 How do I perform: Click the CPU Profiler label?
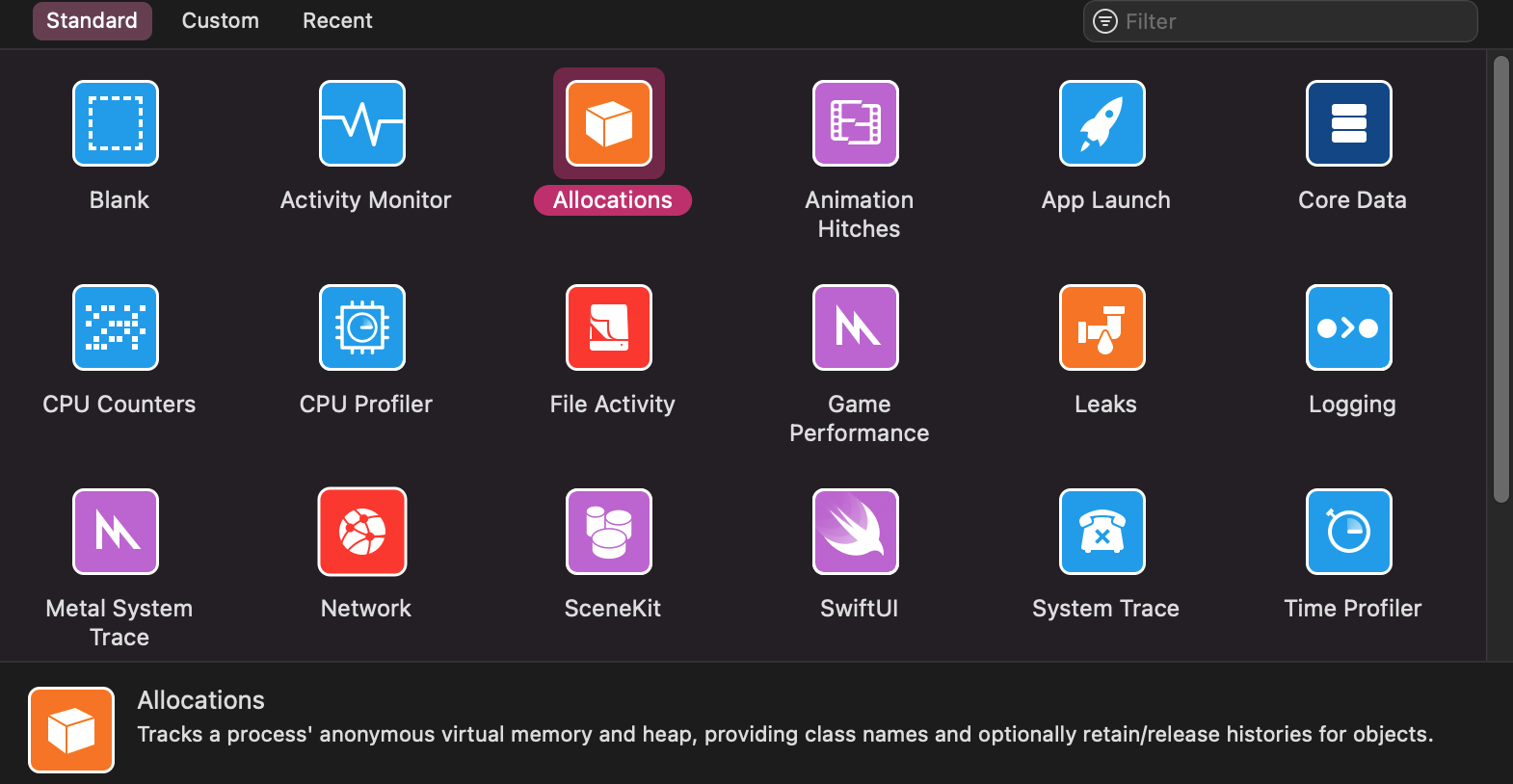pyautogui.click(x=366, y=405)
